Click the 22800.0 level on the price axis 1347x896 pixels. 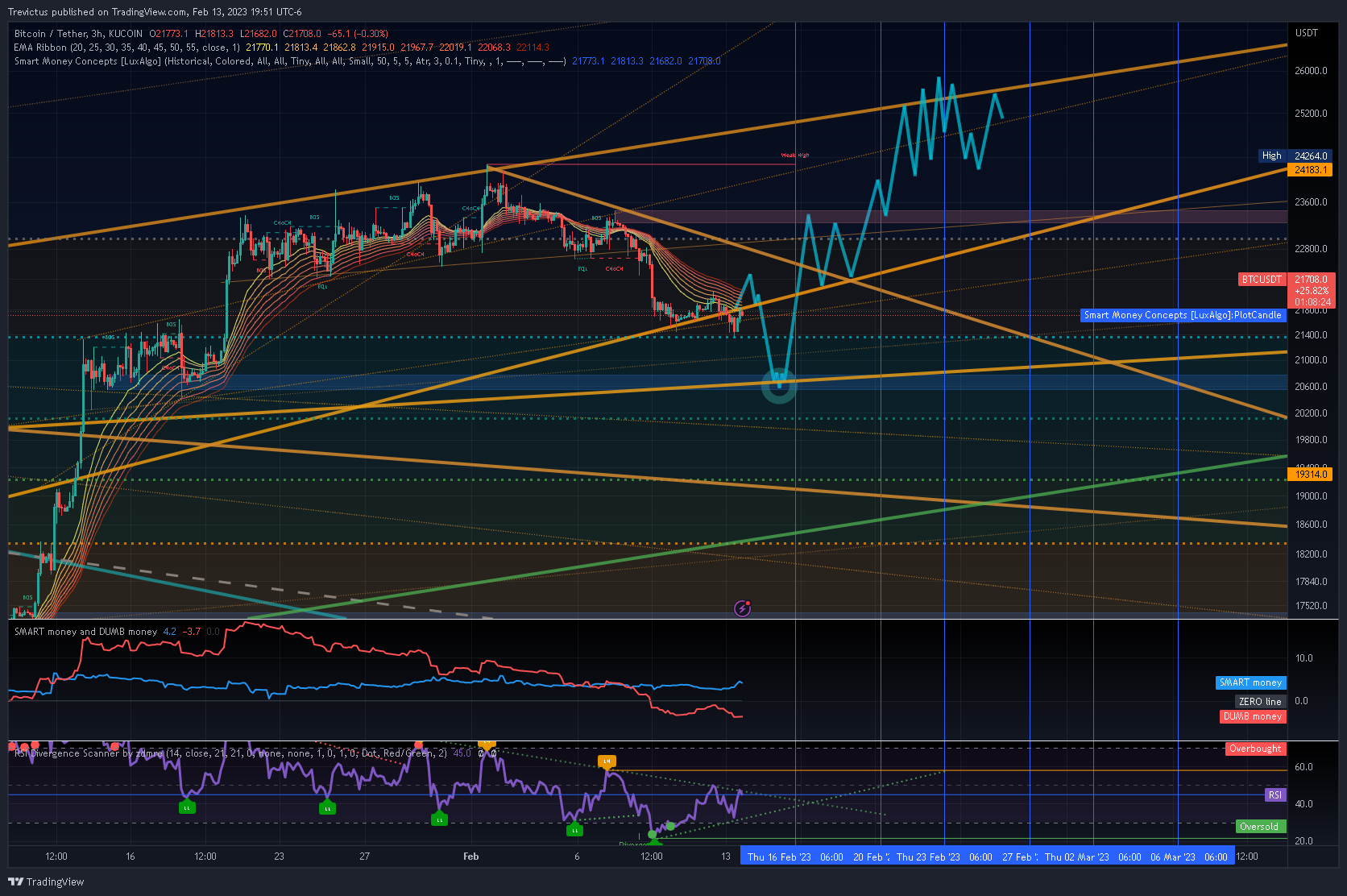(1311, 249)
